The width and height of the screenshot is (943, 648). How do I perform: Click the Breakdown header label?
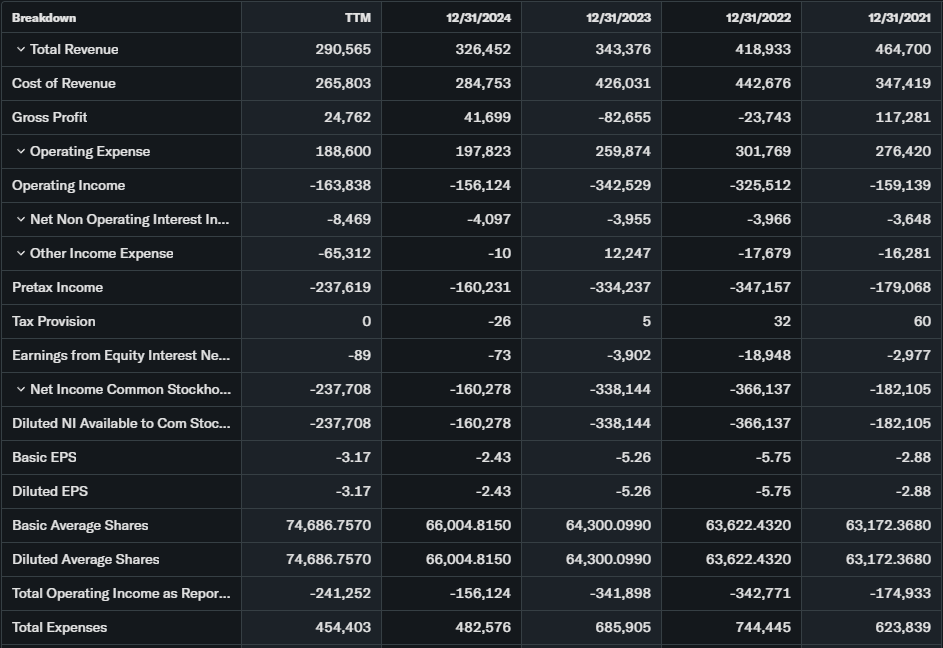point(44,18)
